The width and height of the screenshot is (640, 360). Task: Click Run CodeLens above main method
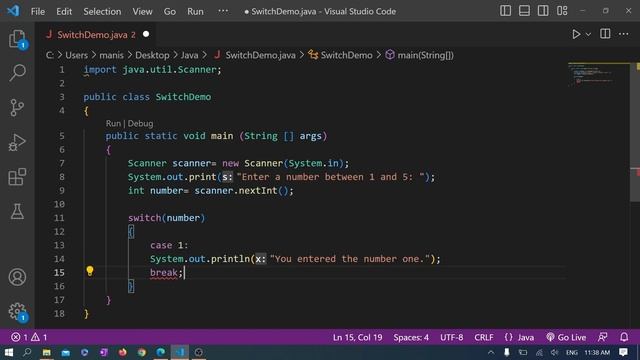point(113,123)
